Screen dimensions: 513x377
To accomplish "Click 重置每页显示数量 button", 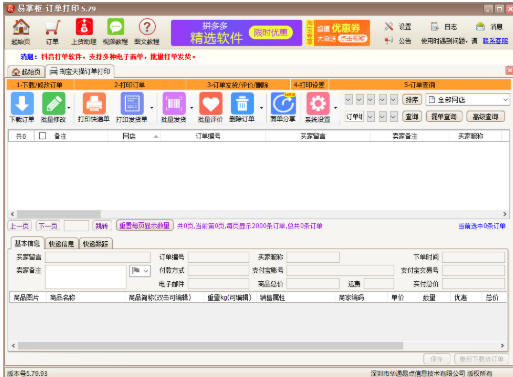I will pyautogui.click(x=145, y=226).
